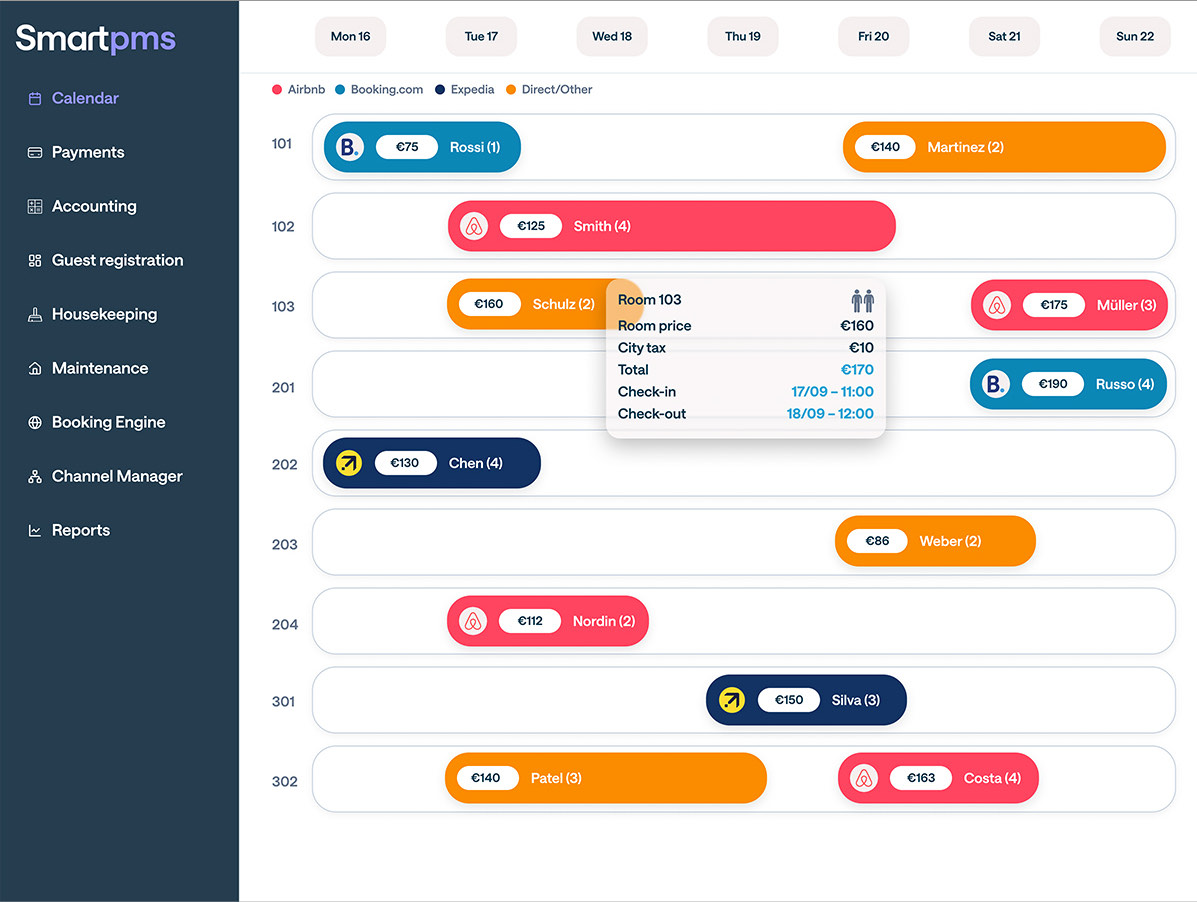1197x902 pixels.
Task: Open the Payments section
Action: point(88,153)
